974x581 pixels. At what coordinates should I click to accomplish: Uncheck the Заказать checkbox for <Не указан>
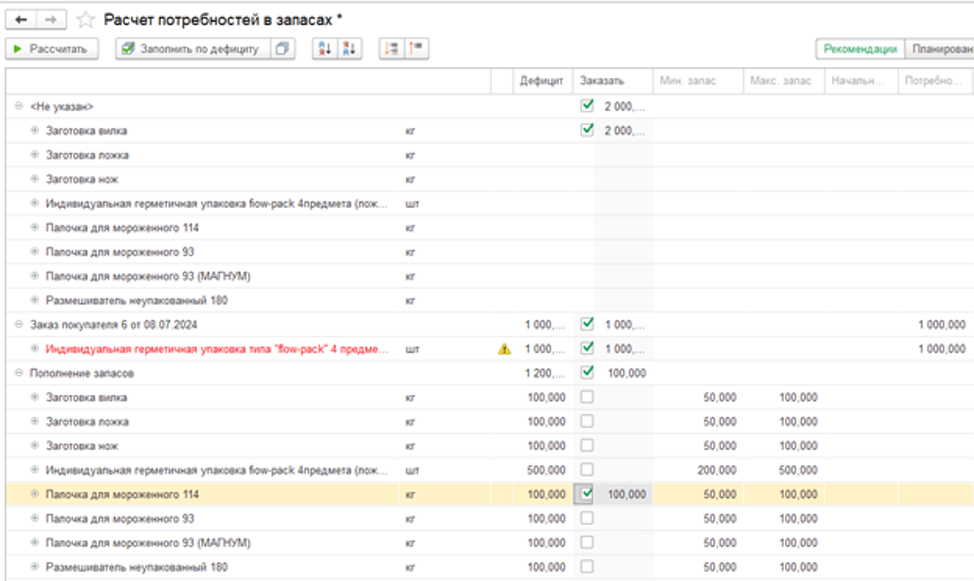[x=587, y=106]
